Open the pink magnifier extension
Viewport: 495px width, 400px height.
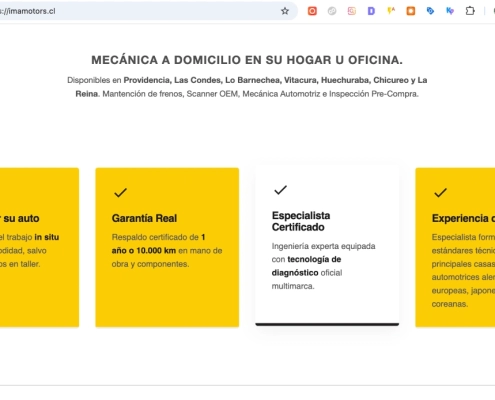pos(352,11)
